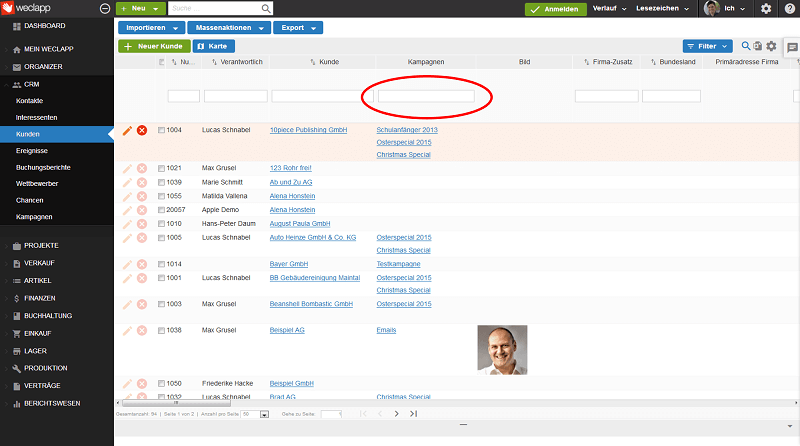
Task: Expand the Lesezeichen menu
Action: tap(662, 9)
